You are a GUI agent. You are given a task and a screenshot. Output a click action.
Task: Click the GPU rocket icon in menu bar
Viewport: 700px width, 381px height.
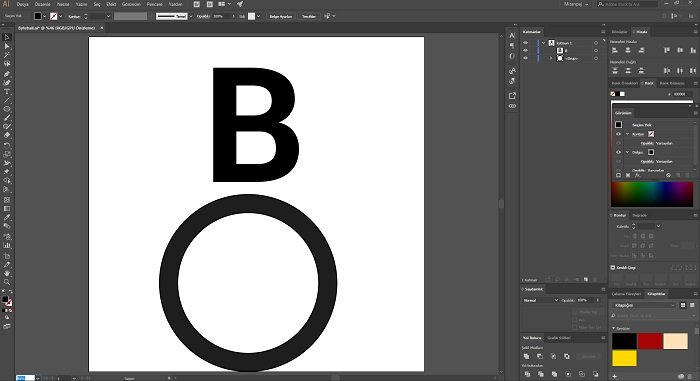[x=240, y=4]
